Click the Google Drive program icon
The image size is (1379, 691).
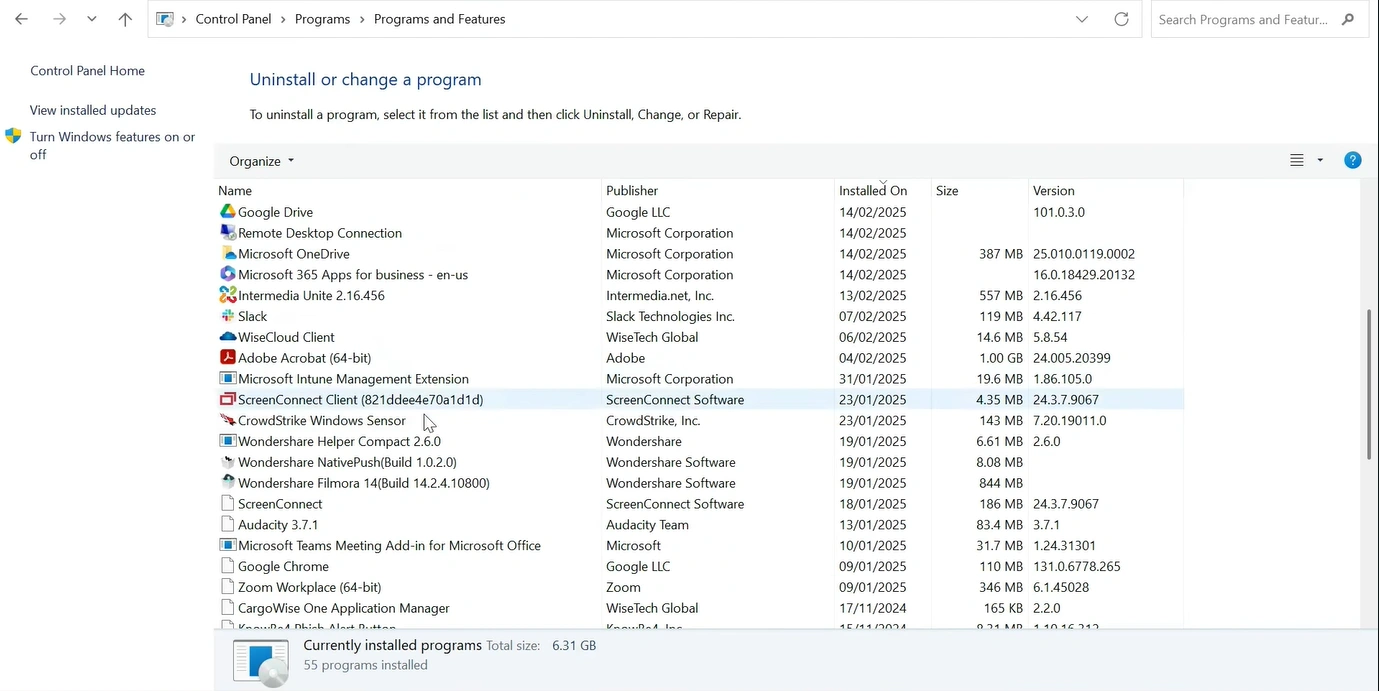(228, 212)
